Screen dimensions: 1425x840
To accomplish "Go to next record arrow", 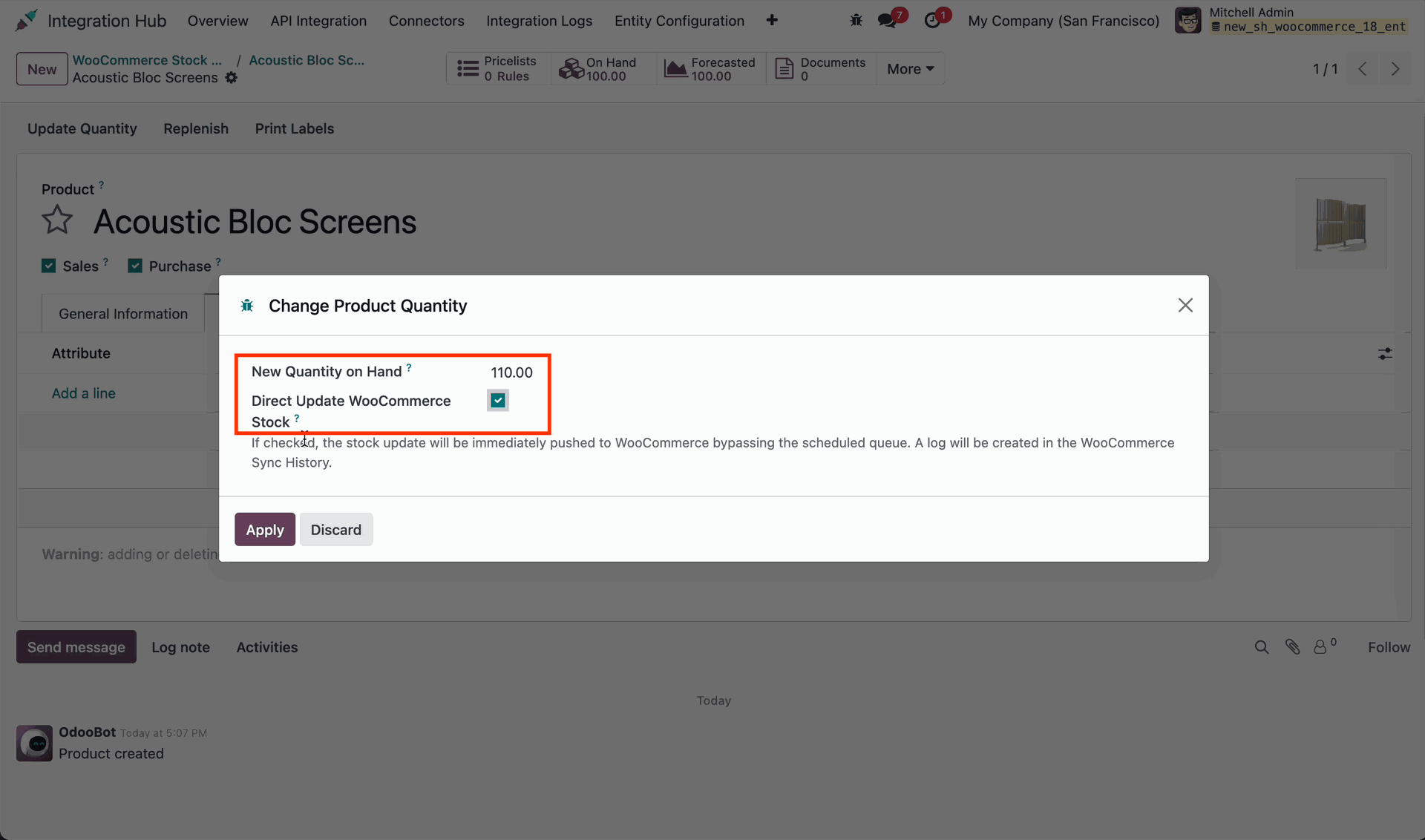I will coord(1395,69).
